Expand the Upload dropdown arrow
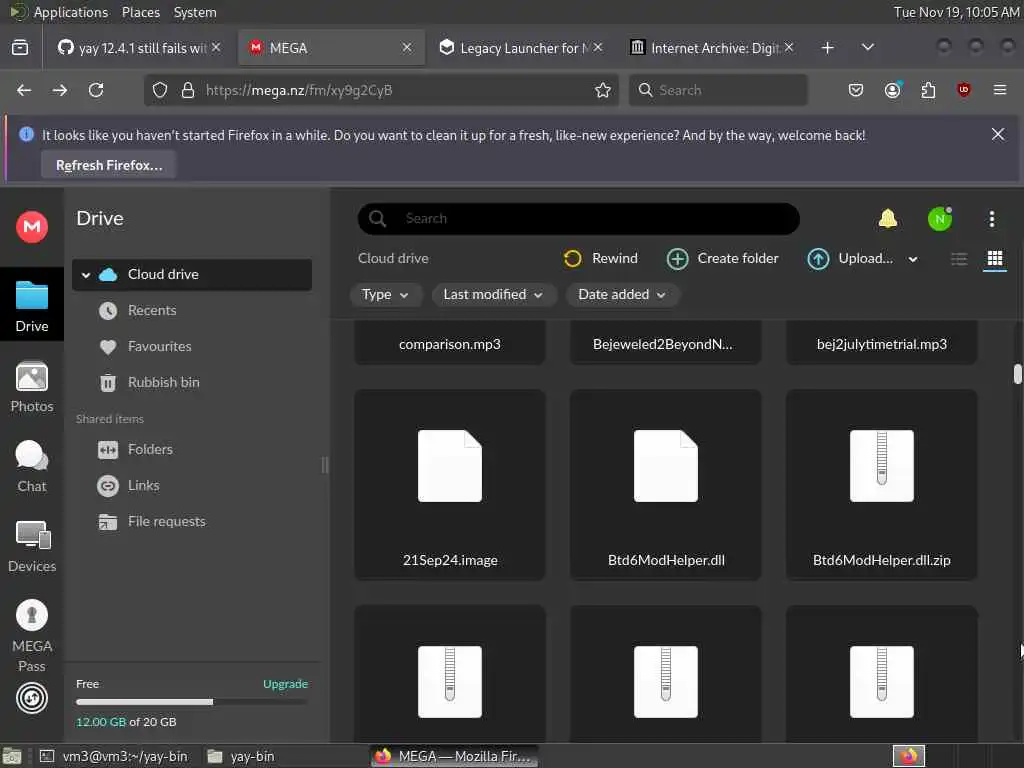 [913, 259]
